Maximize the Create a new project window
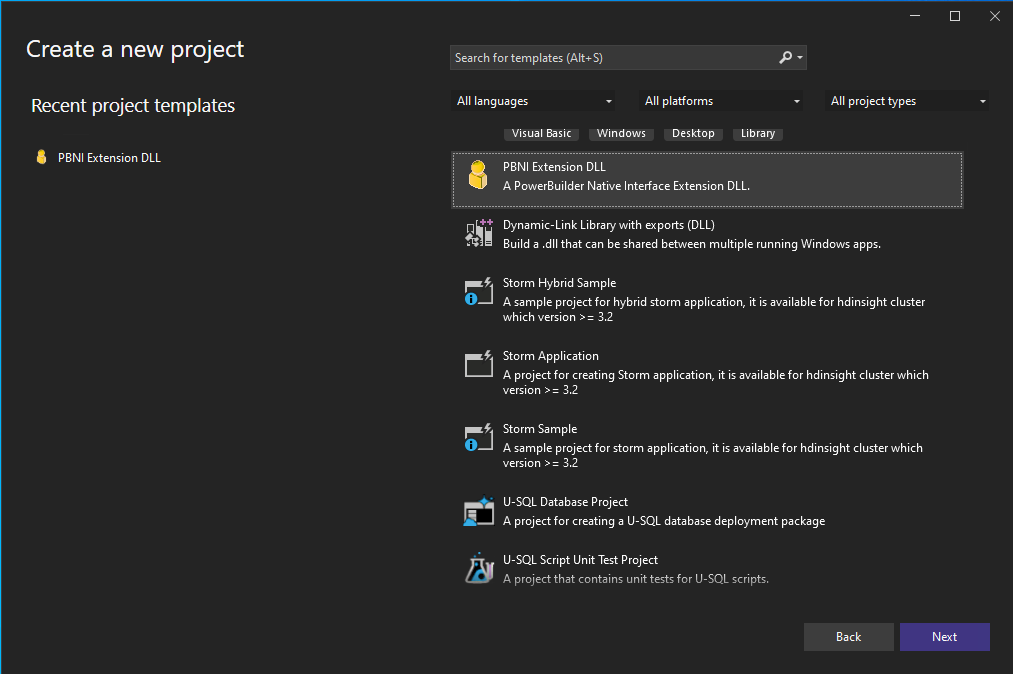This screenshot has height=674, width=1013. coord(954,16)
